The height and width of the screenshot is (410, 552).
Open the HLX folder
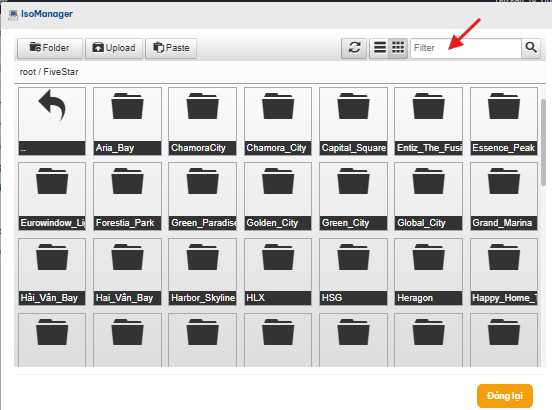click(278, 272)
